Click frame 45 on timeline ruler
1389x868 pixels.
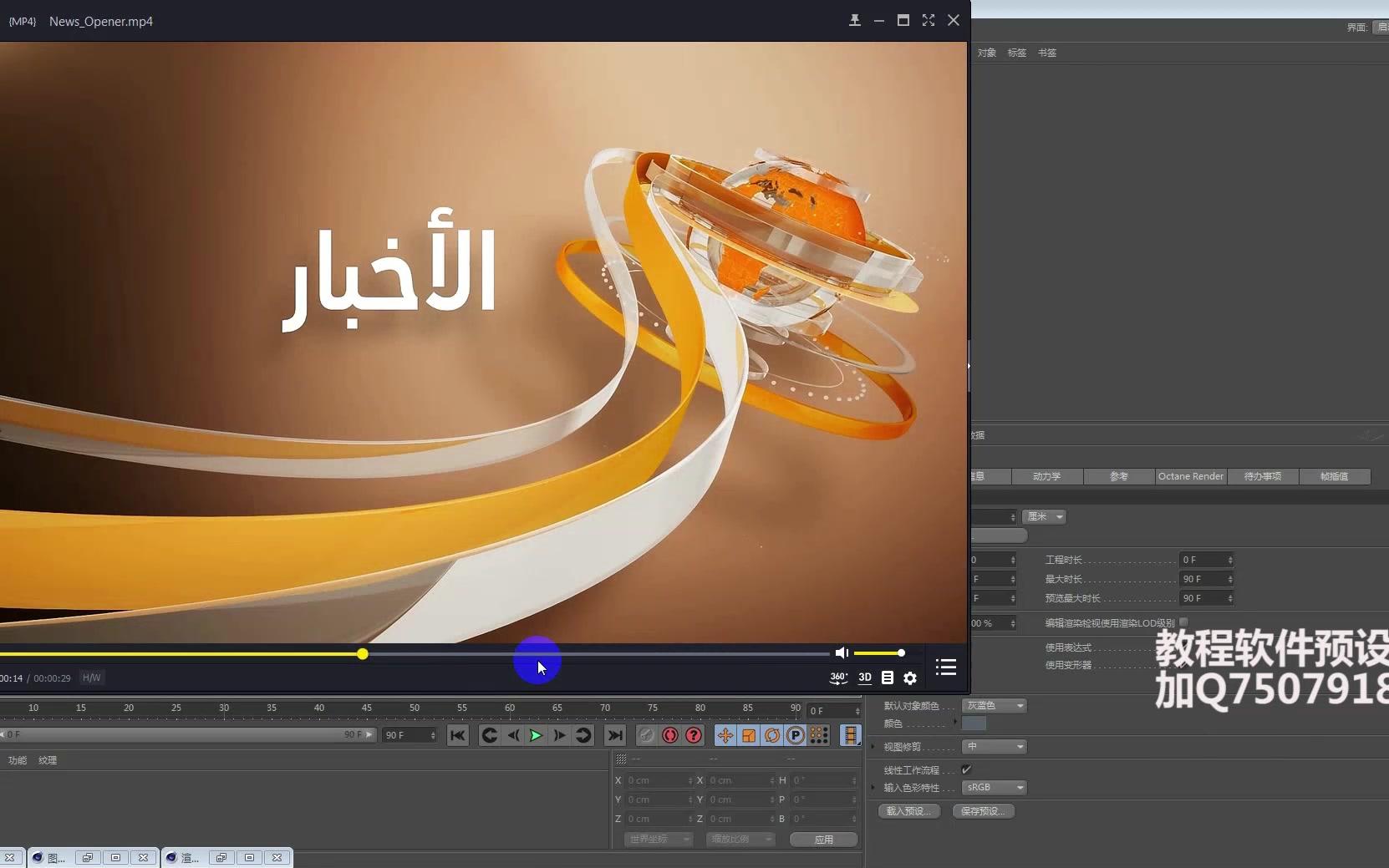(x=366, y=709)
